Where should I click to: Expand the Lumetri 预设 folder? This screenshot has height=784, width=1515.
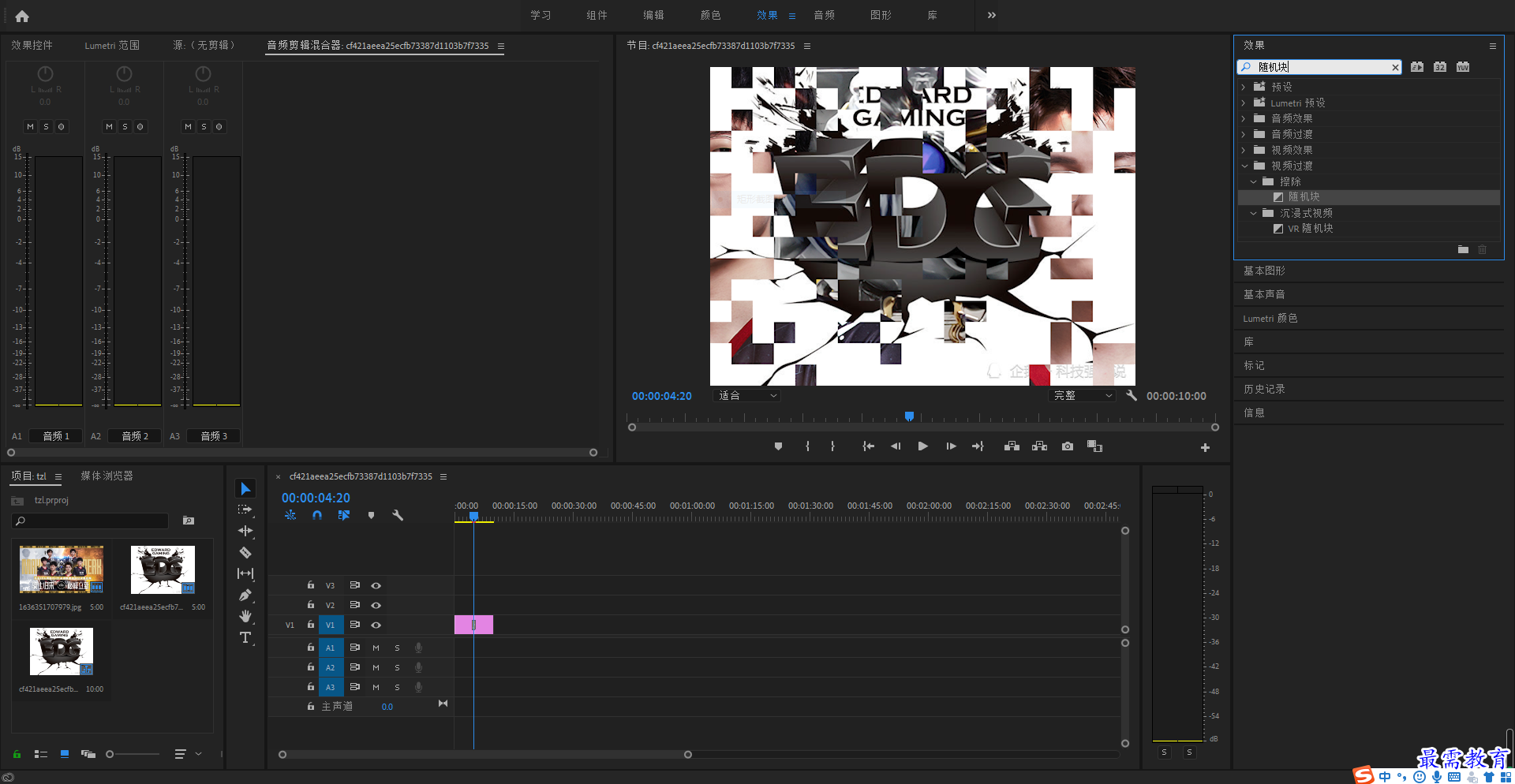(x=1244, y=103)
